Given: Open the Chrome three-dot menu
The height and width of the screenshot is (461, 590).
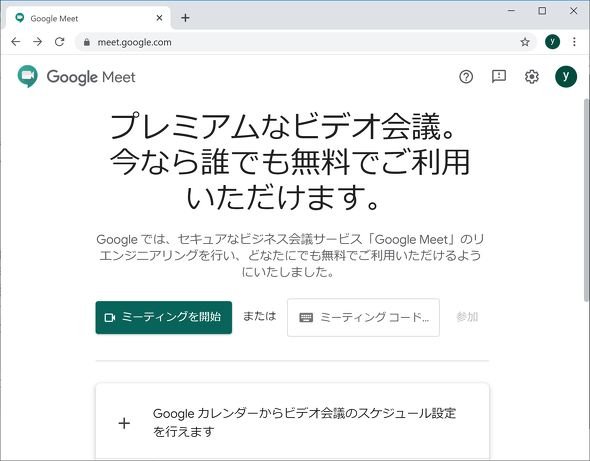Looking at the screenshot, I should pos(574,42).
